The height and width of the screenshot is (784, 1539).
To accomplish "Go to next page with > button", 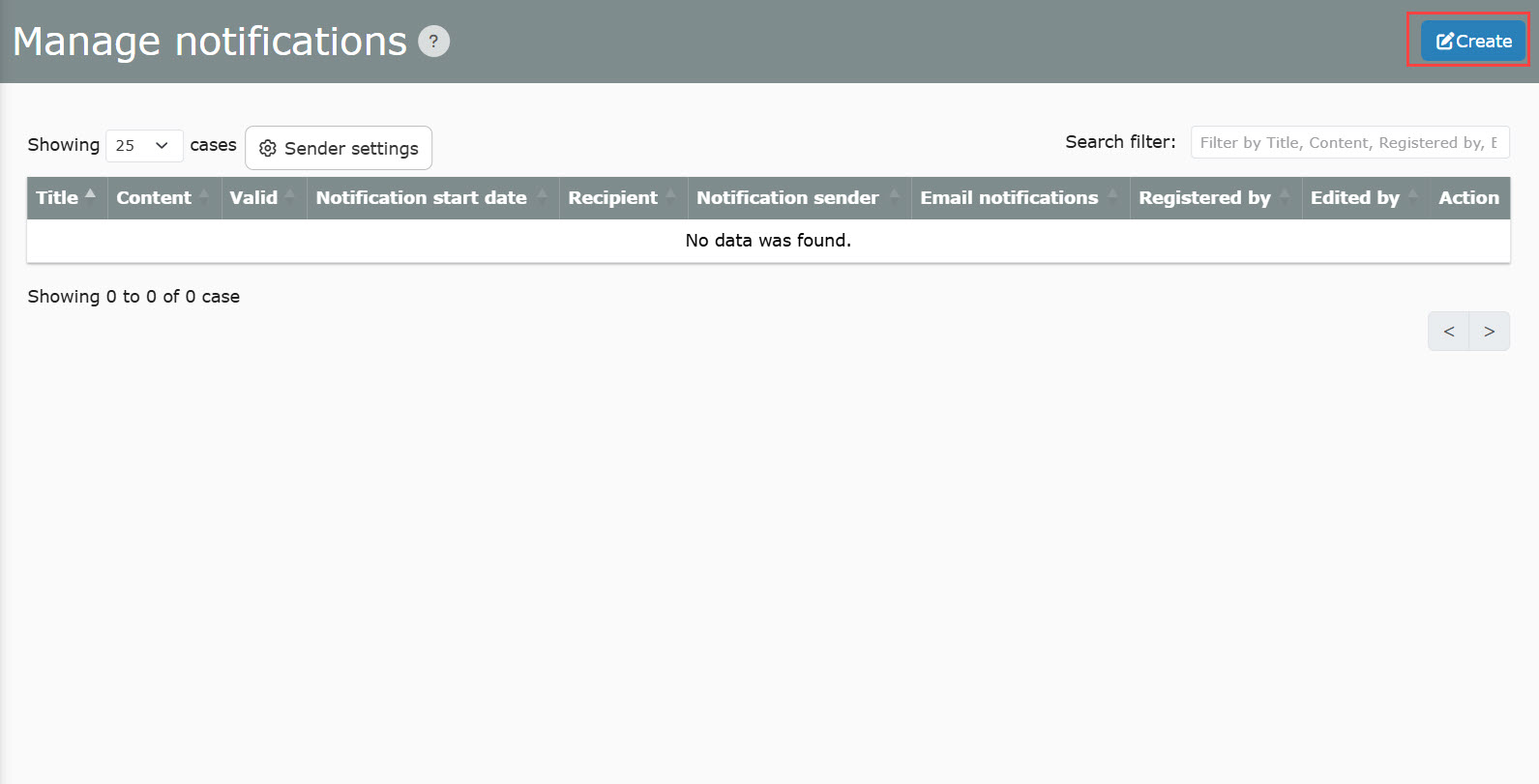I will pos(1489,332).
